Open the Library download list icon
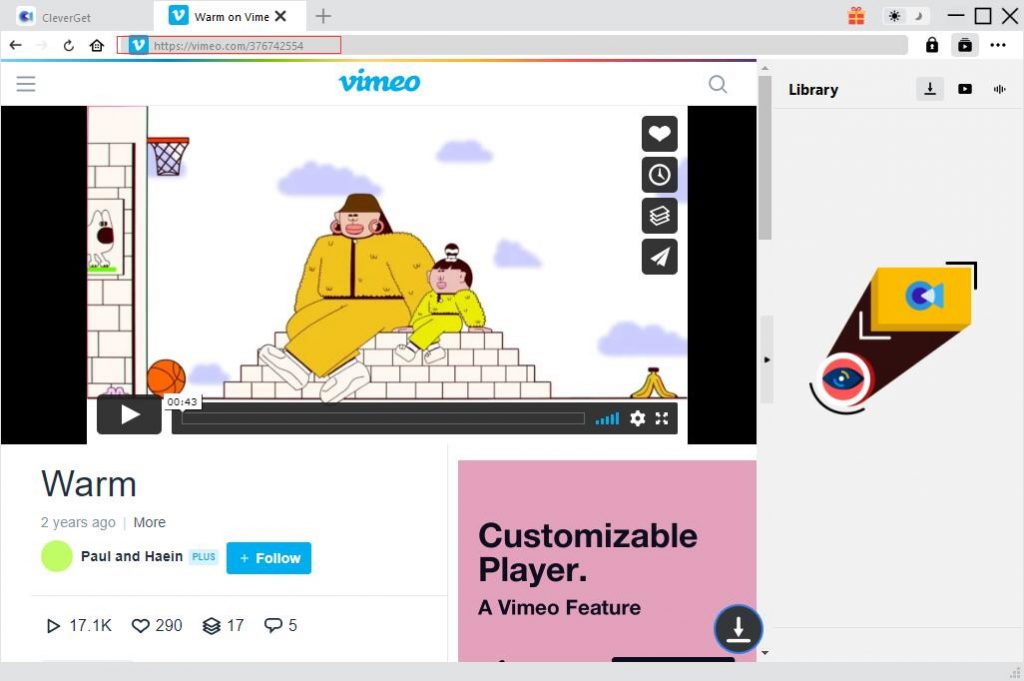This screenshot has height=681, width=1024. coord(930,89)
